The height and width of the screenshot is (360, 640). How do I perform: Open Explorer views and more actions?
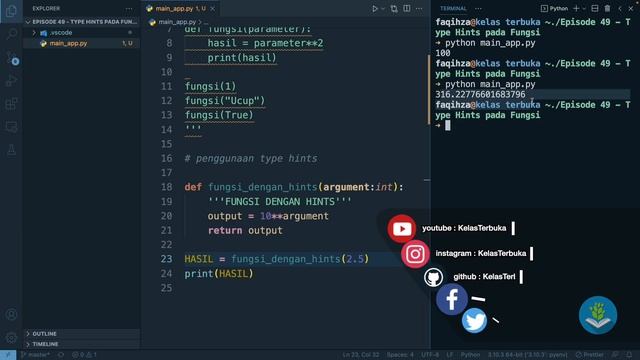tap(129, 9)
